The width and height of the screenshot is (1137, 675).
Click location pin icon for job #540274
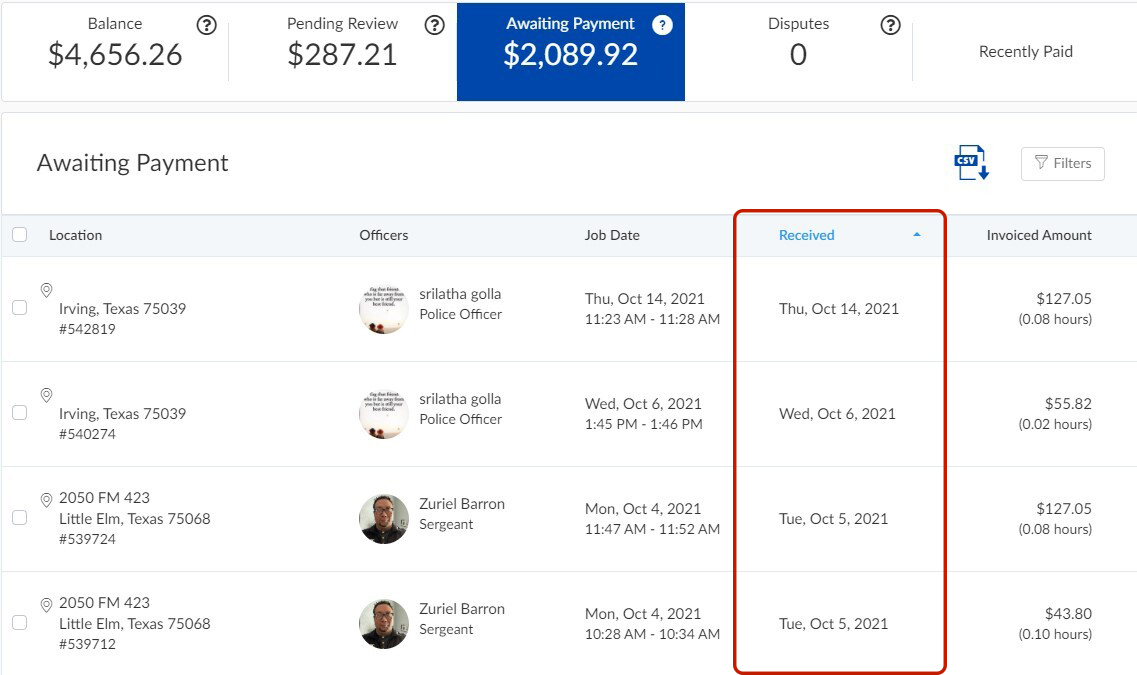(x=46, y=395)
